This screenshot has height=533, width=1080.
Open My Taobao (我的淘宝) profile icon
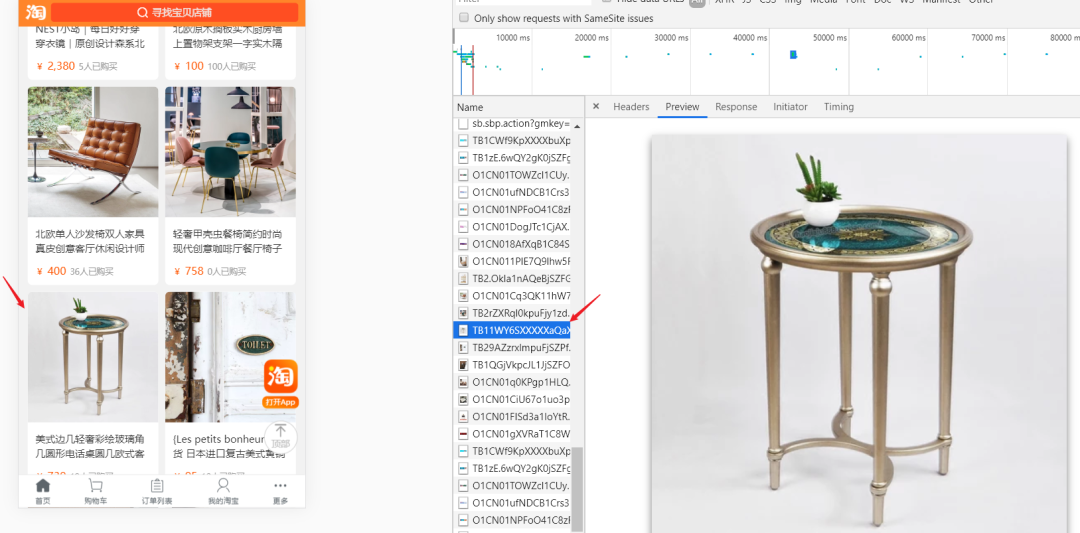pyautogui.click(x=222, y=486)
